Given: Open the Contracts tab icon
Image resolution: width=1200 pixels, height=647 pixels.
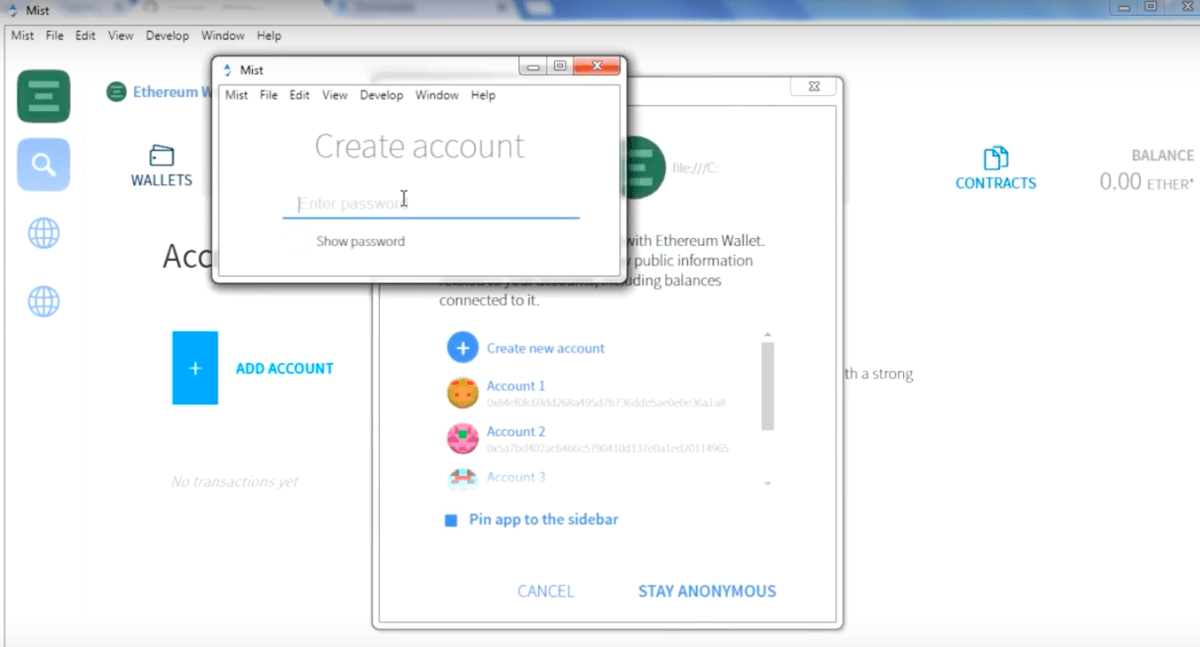Looking at the screenshot, I should (995, 158).
